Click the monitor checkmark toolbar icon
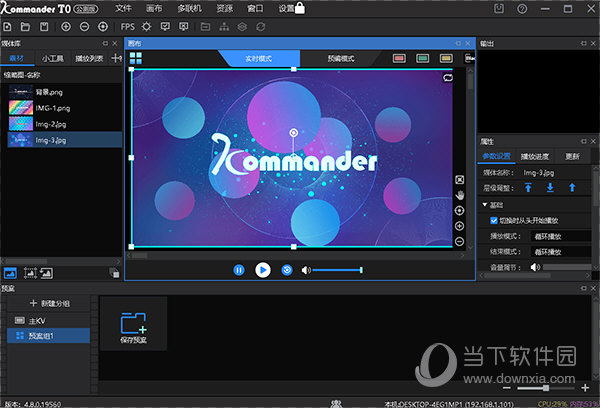This screenshot has width=600, height=408. [x=165, y=27]
